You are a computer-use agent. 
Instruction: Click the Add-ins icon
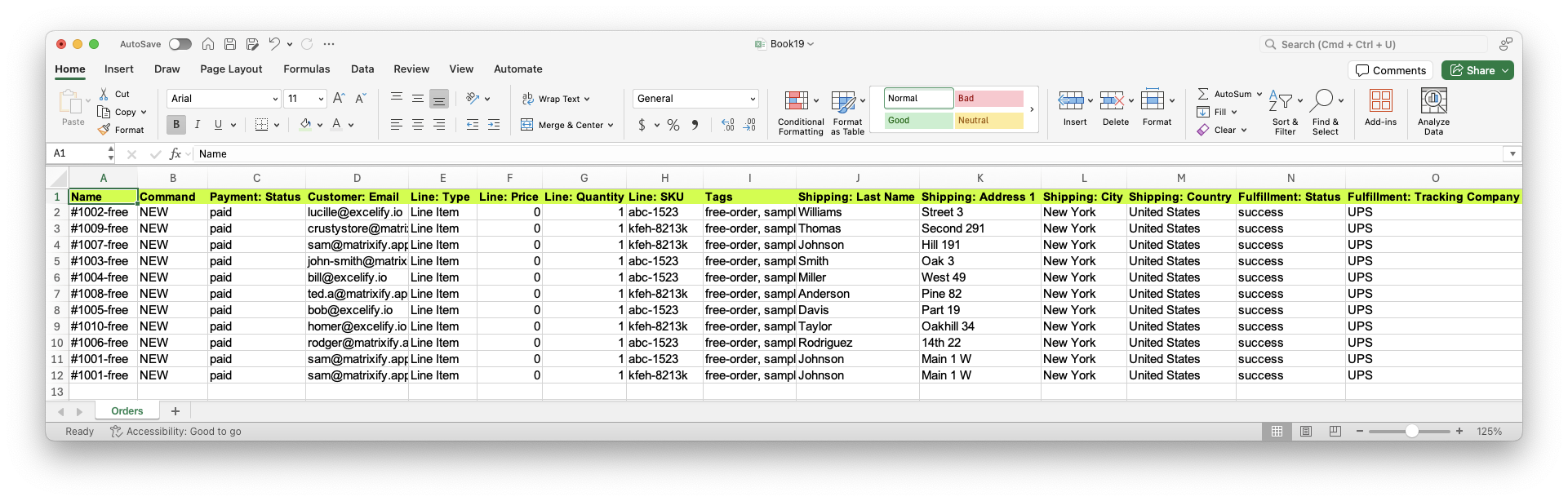click(1380, 101)
